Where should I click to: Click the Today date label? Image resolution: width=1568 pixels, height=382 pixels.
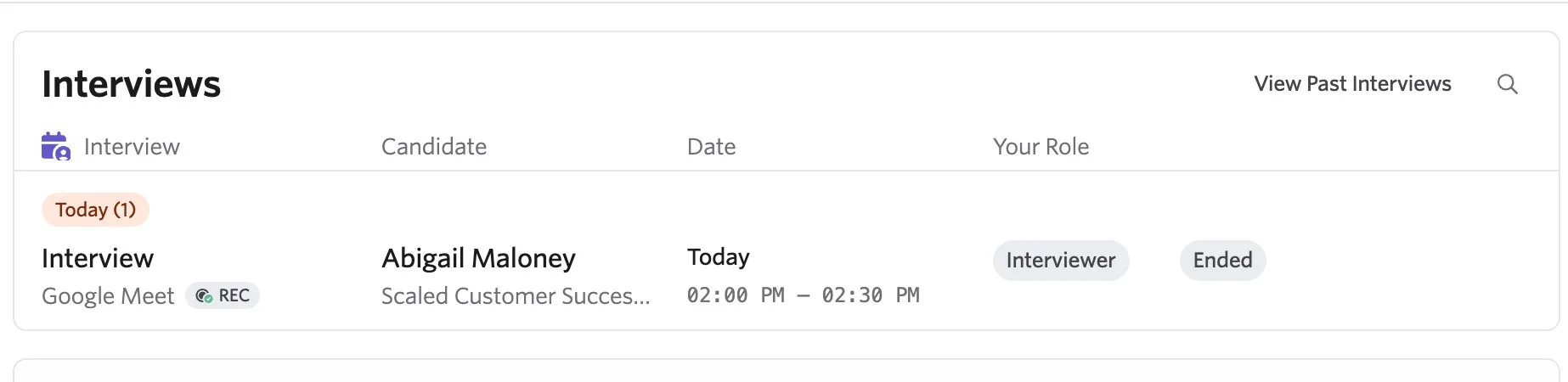[719, 257]
